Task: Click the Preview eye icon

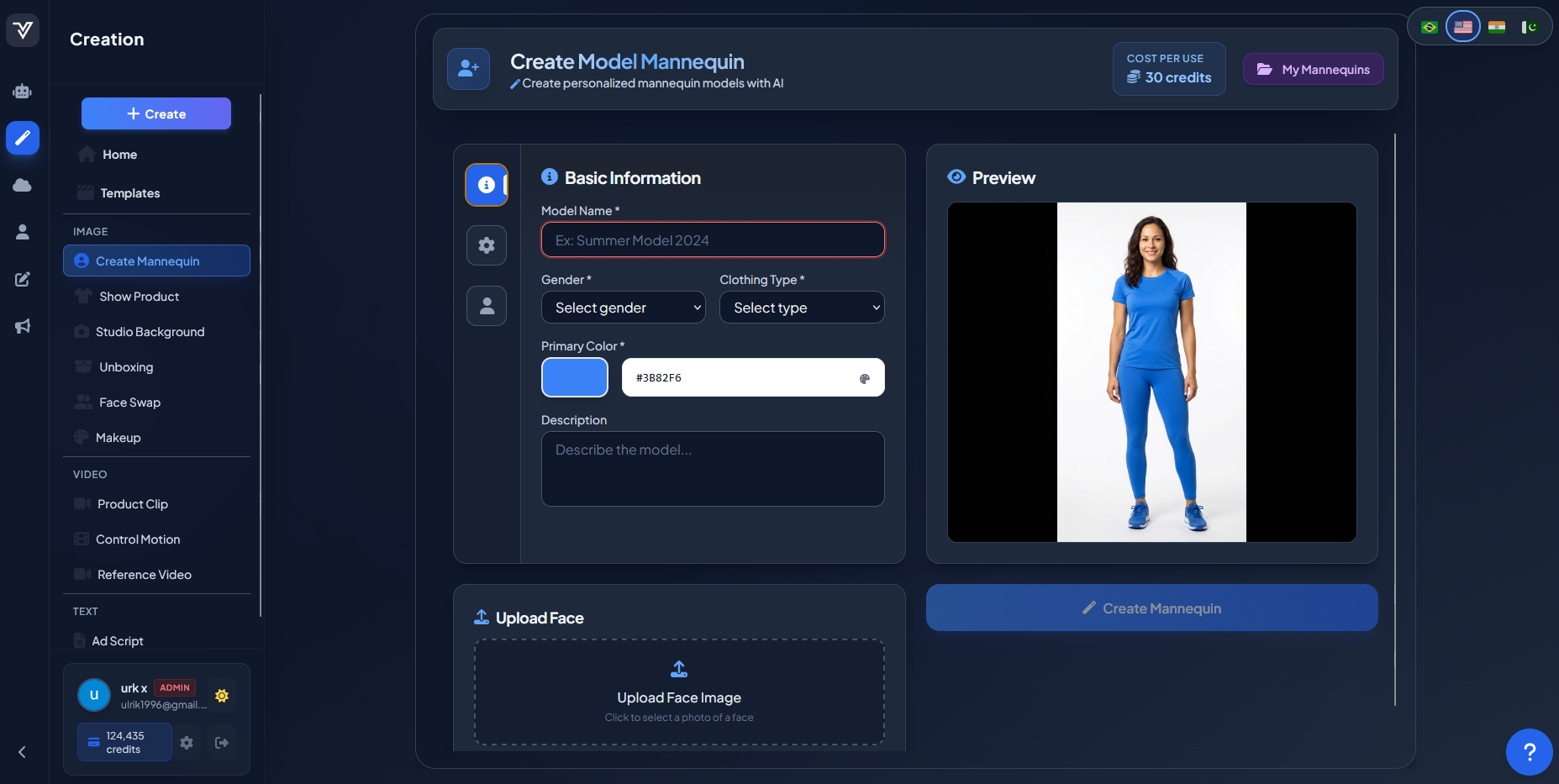Action: point(956,176)
